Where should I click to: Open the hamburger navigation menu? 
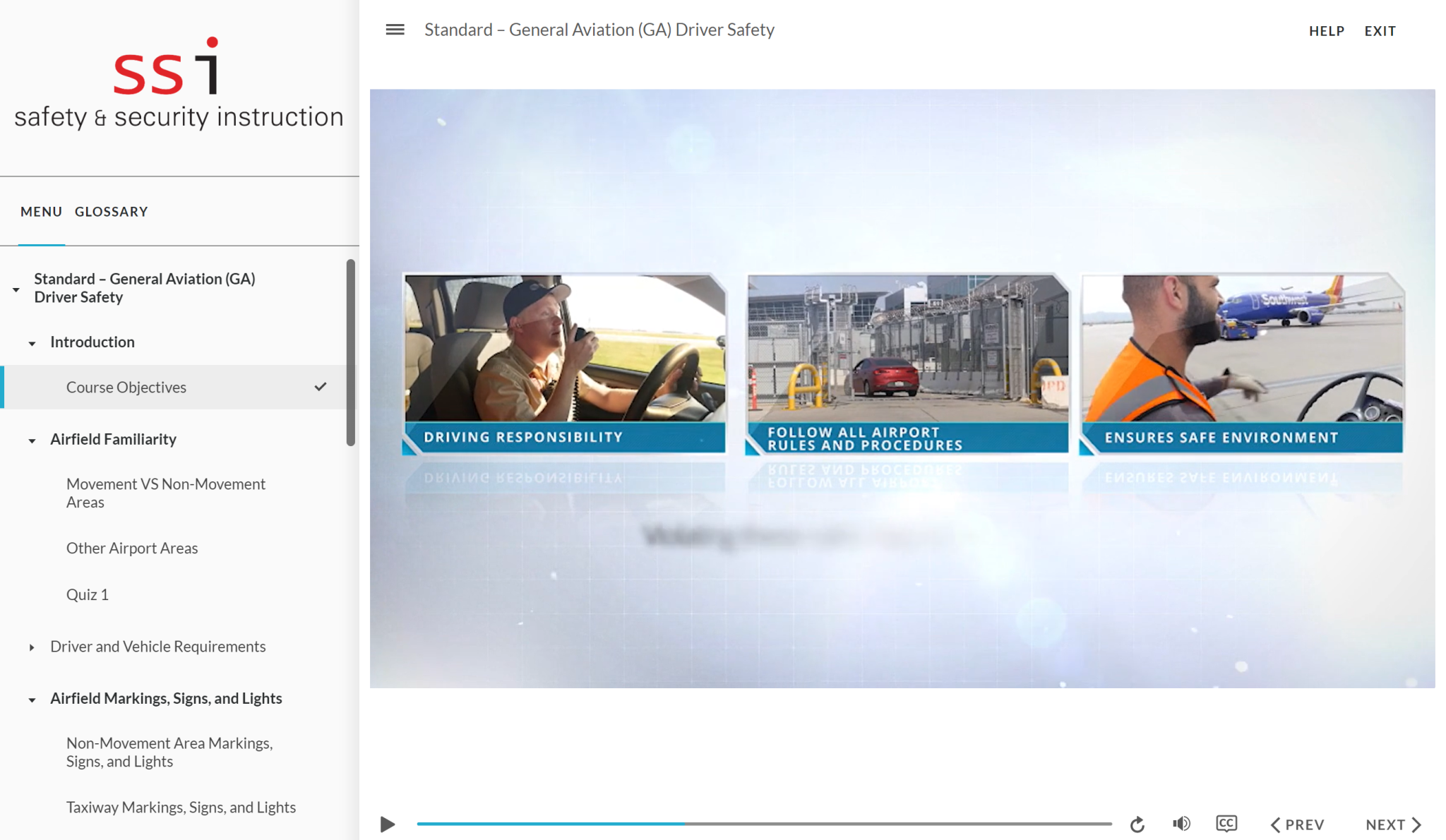[x=395, y=29]
